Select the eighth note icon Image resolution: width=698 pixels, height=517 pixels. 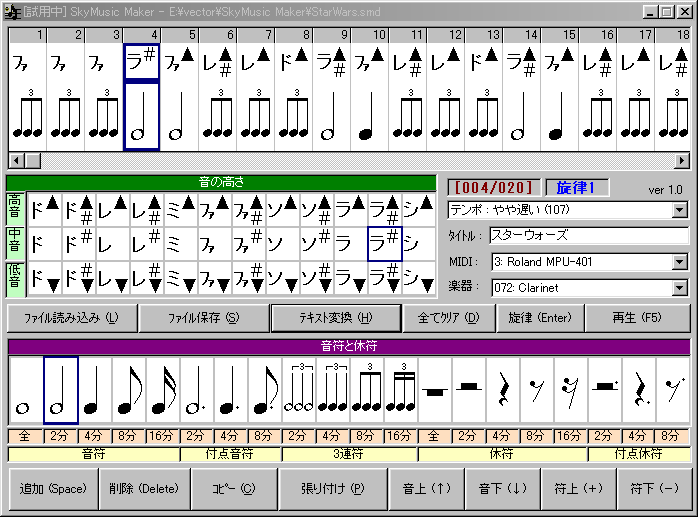click(x=128, y=391)
